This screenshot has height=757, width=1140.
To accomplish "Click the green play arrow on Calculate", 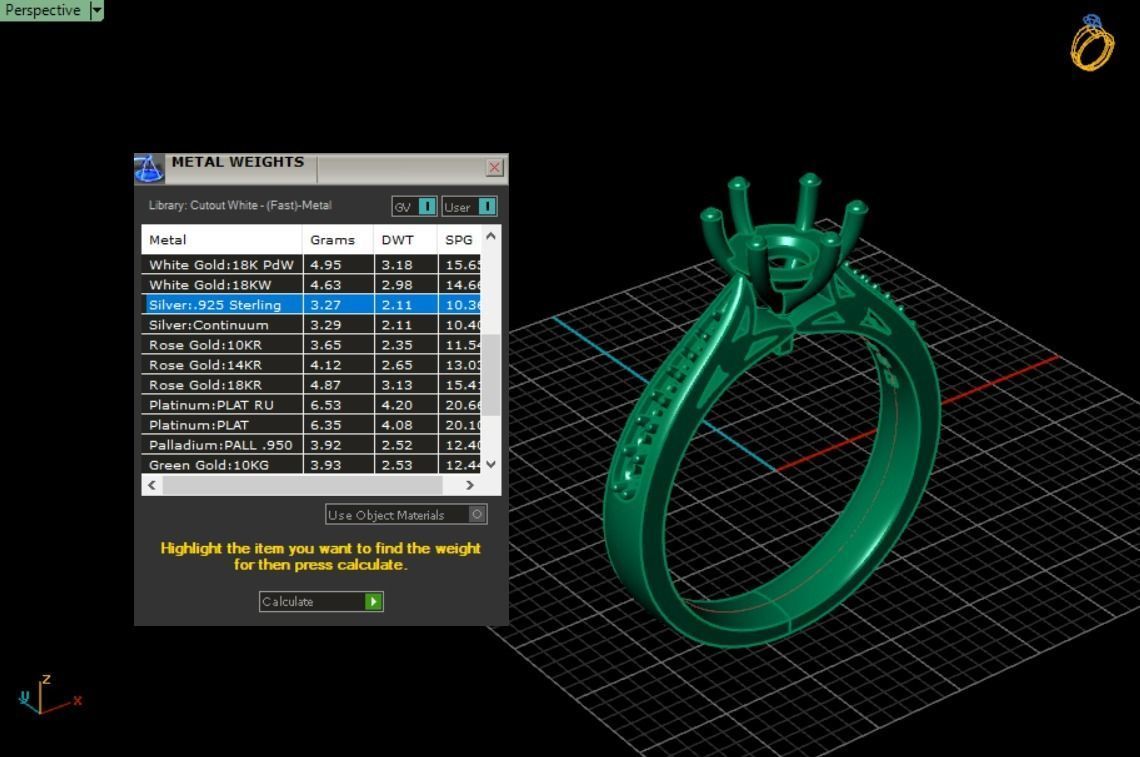I will (x=373, y=601).
